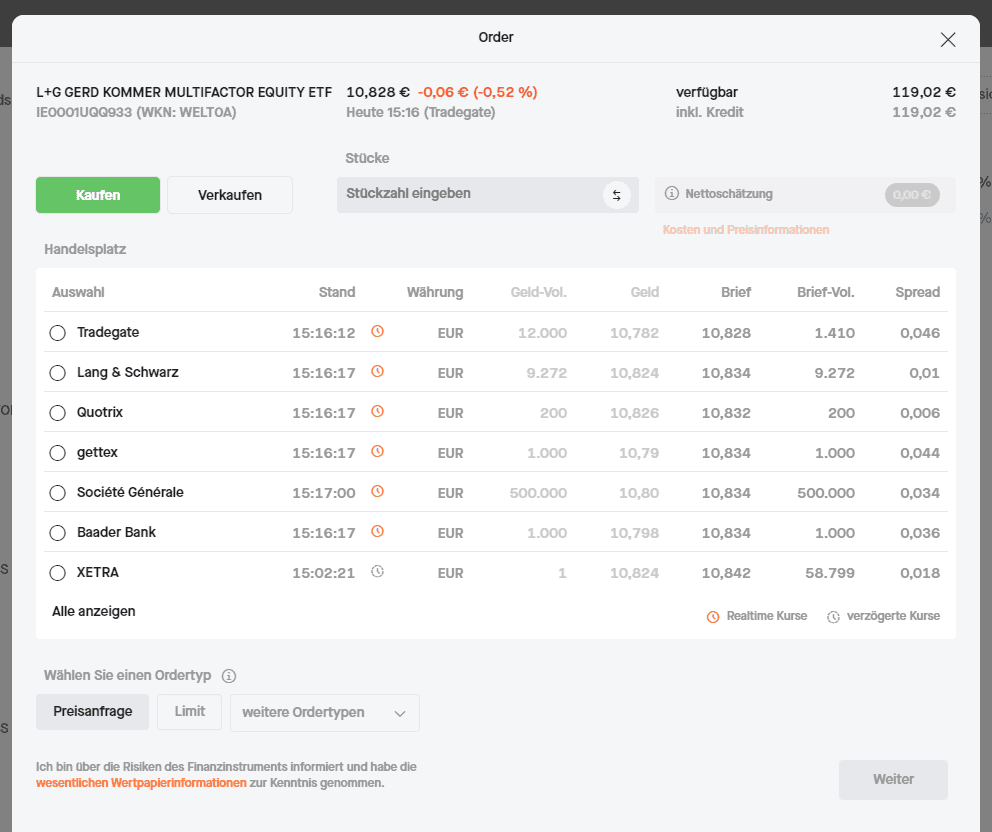The width and height of the screenshot is (992, 832).
Task: Click the Auswahl column header
Action: 78,292
